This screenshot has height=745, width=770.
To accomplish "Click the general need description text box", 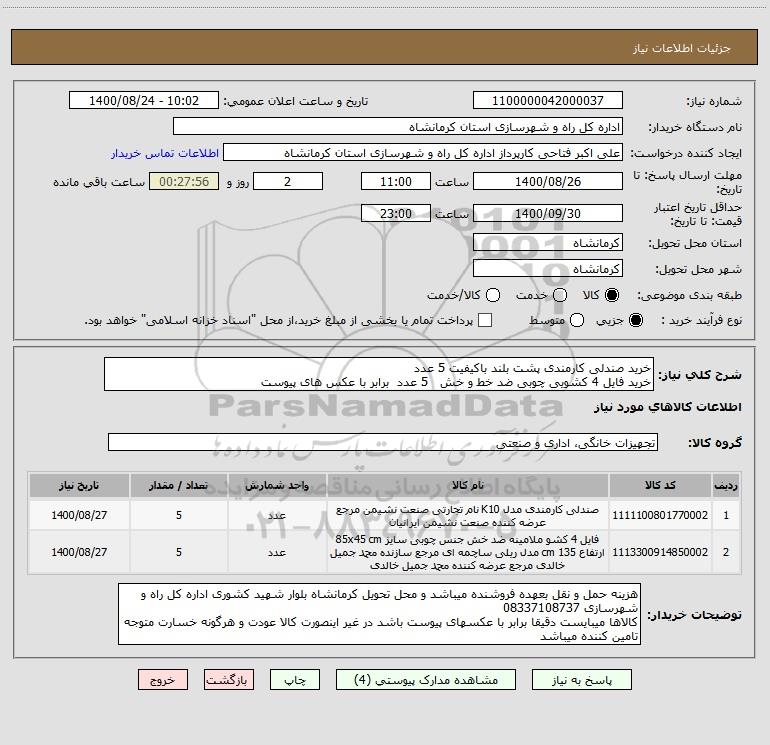I will (x=379, y=375).
